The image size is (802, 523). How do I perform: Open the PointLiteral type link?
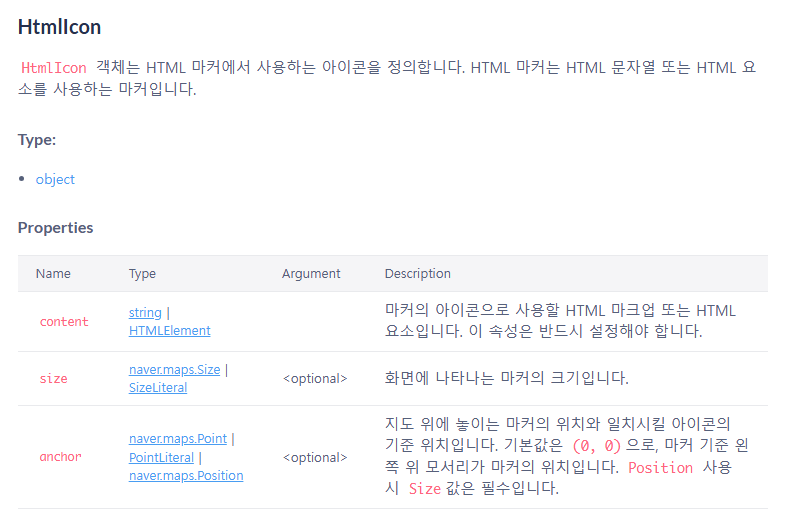tap(161, 458)
